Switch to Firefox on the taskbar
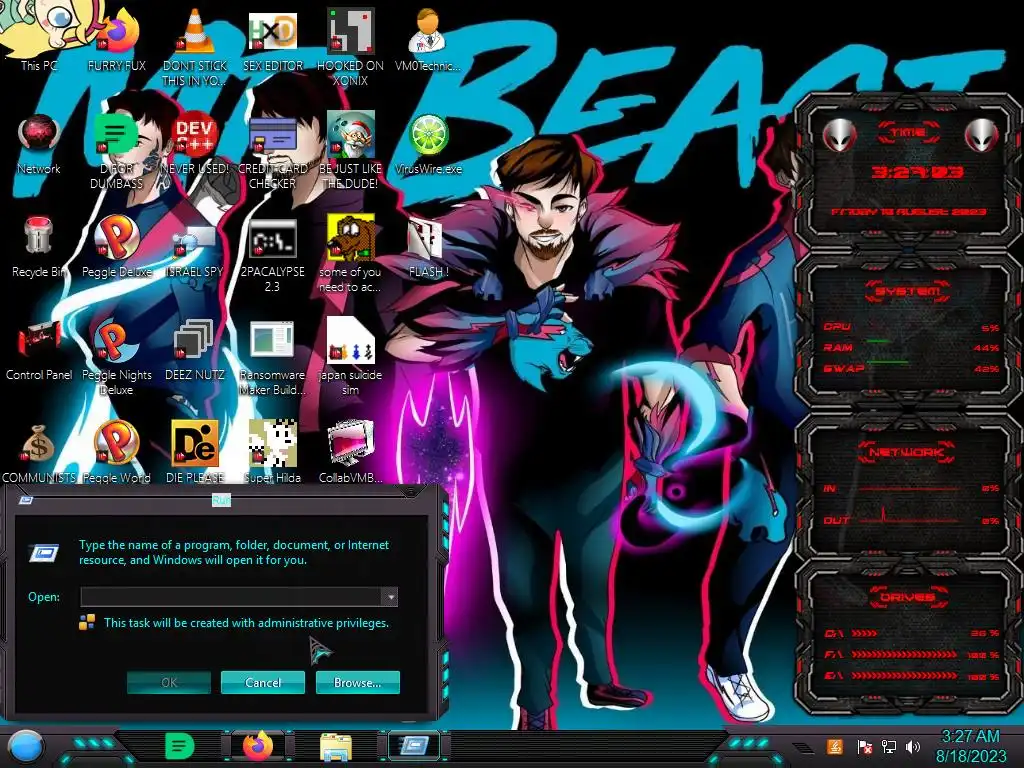 point(259,746)
